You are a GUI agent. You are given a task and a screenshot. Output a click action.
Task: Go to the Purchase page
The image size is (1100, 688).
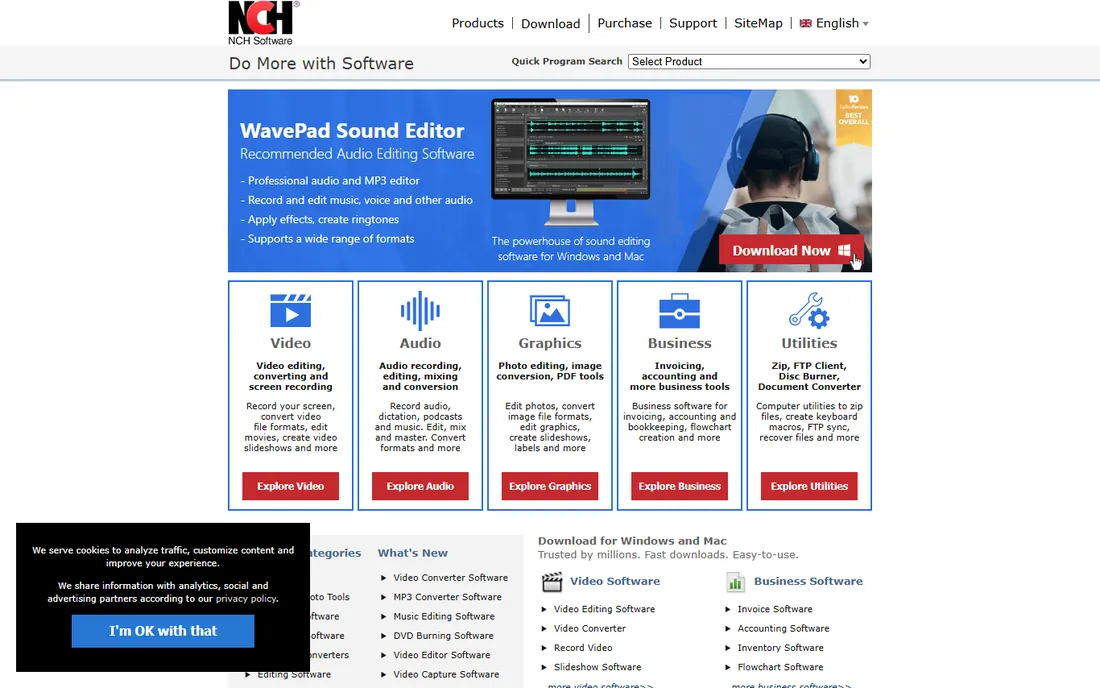pyautogui.click(x=624, y=23)
